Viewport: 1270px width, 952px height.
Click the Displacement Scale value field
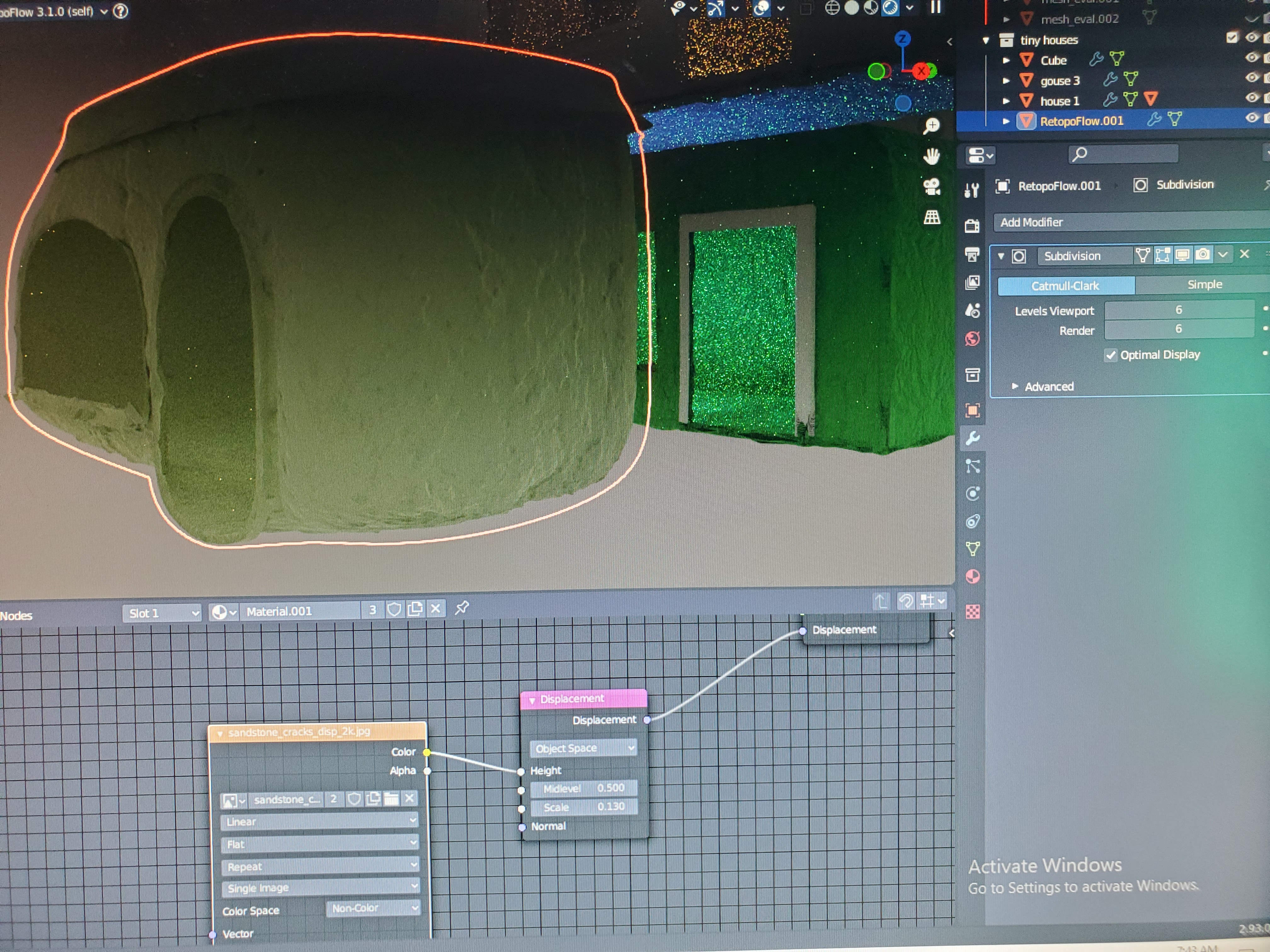(x=583, y=807)
